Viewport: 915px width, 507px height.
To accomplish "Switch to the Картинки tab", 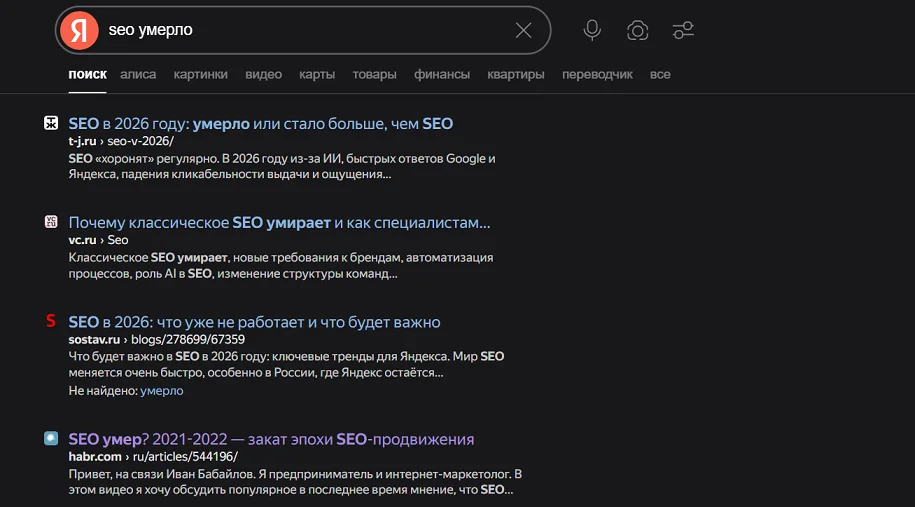I will (x=200, y=74).
